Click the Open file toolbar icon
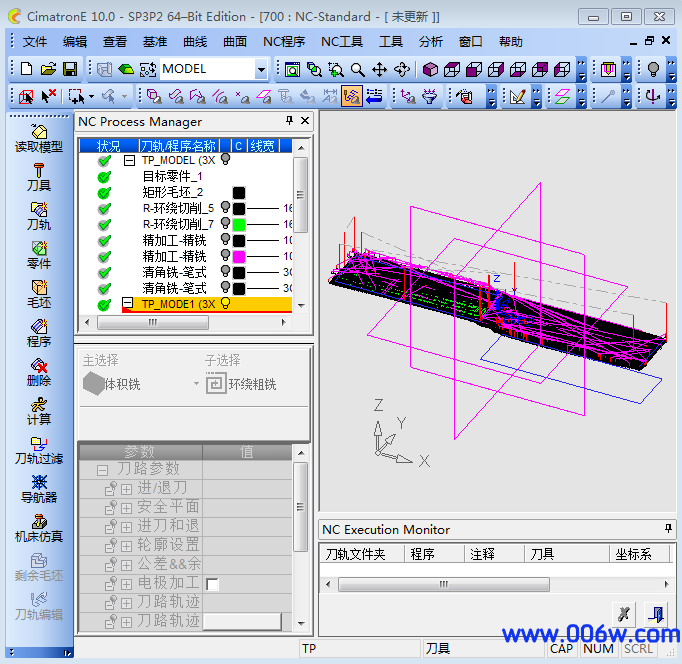 48,69
